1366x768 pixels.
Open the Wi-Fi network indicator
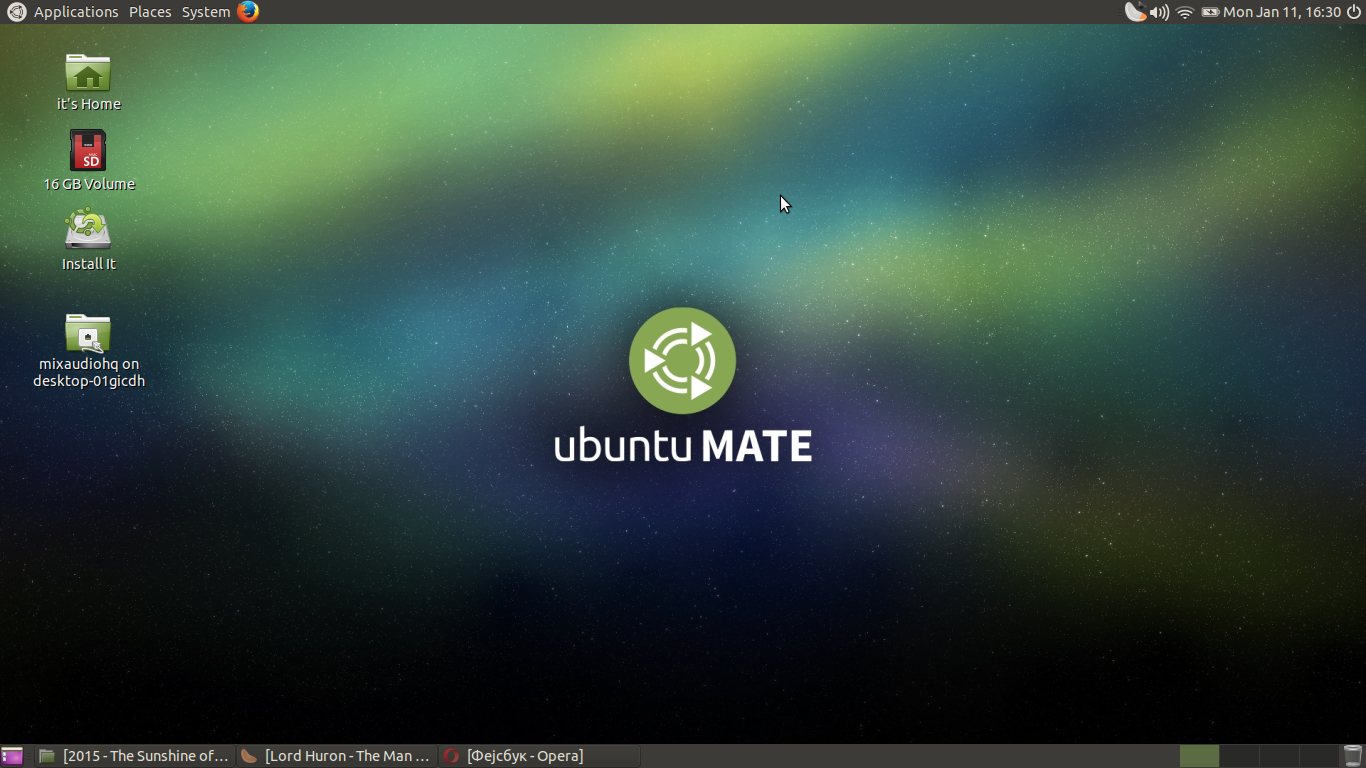[x=1185, y=12]
